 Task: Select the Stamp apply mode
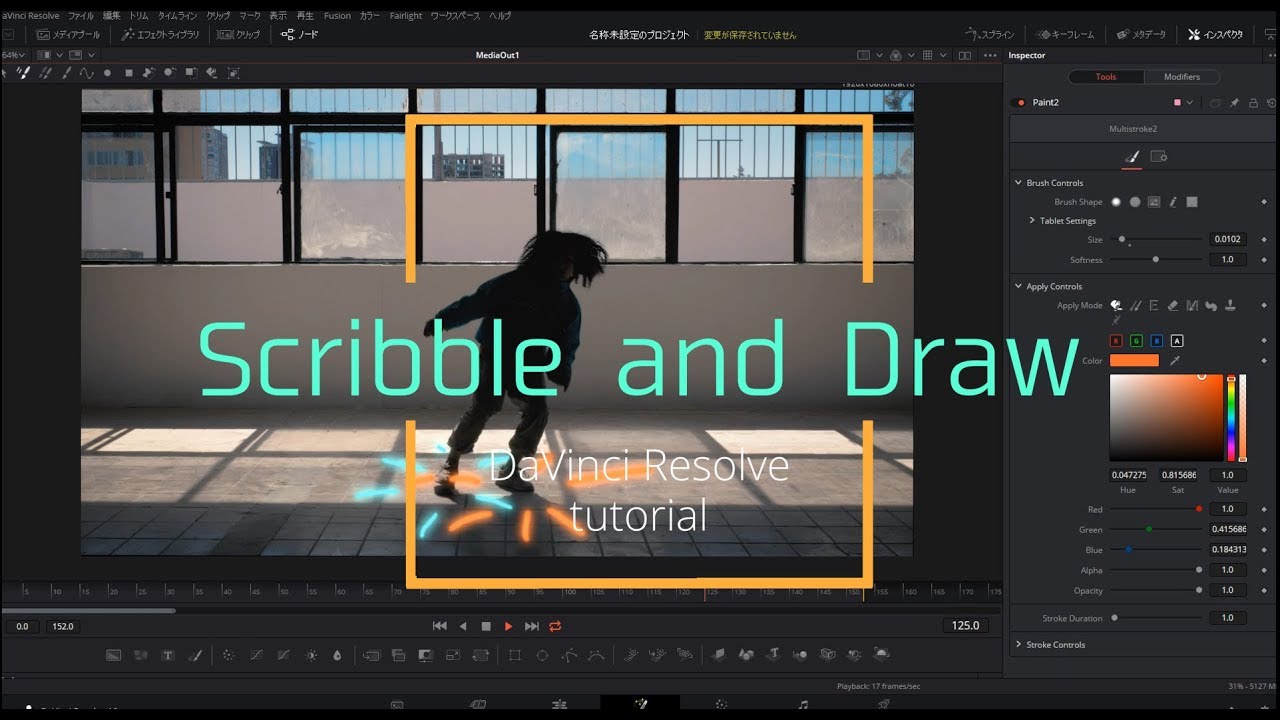(1230, 305)
